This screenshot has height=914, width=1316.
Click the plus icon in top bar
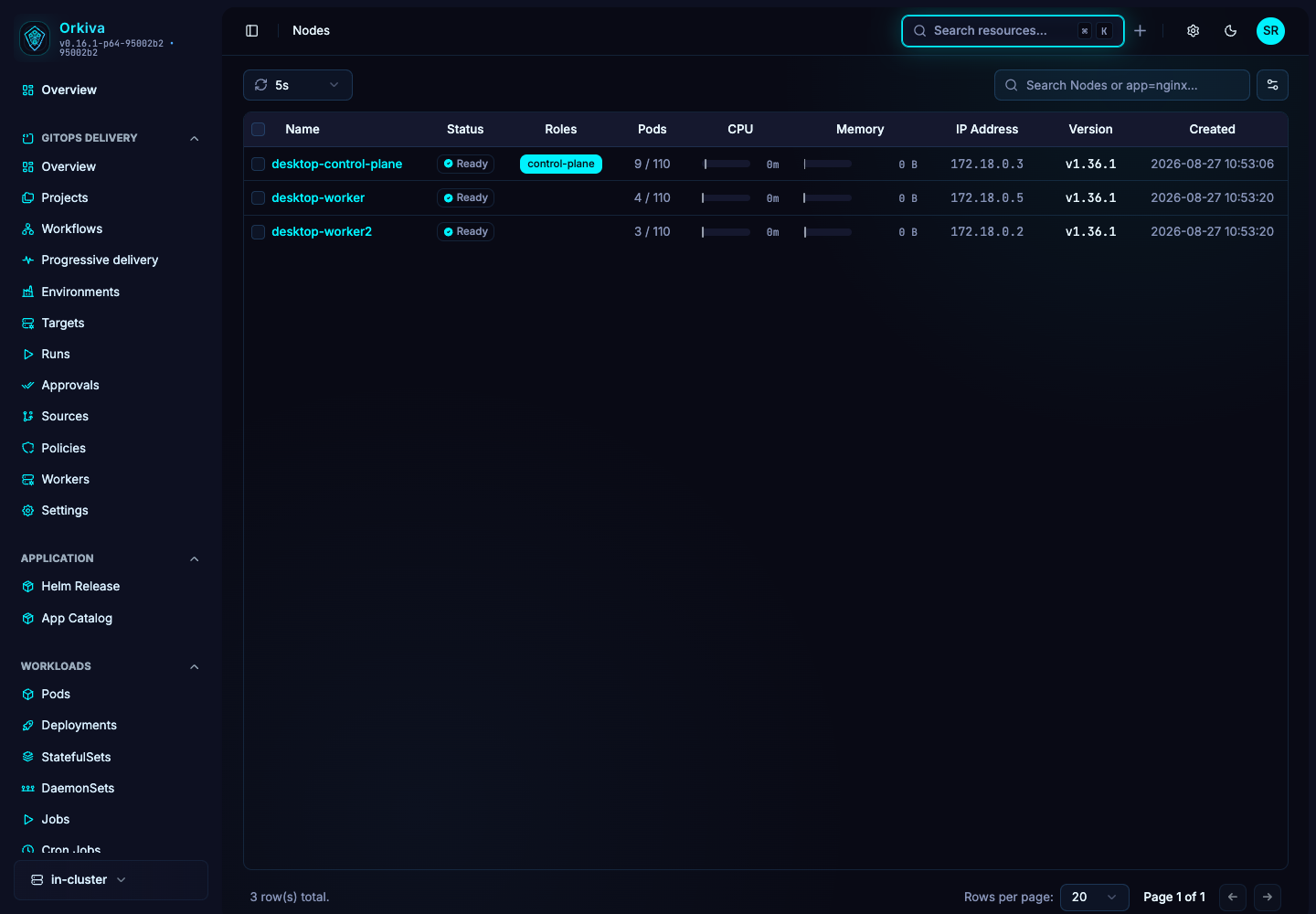coord(1141,31)
